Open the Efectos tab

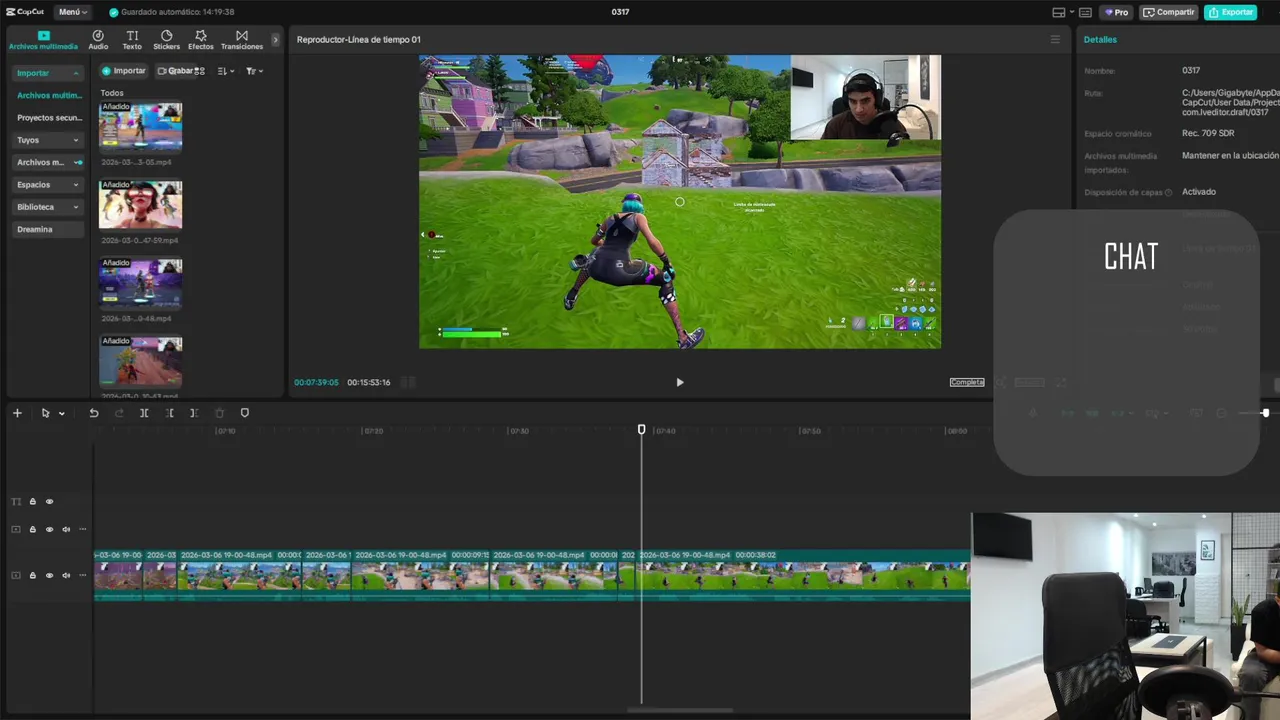click(201, 40)
